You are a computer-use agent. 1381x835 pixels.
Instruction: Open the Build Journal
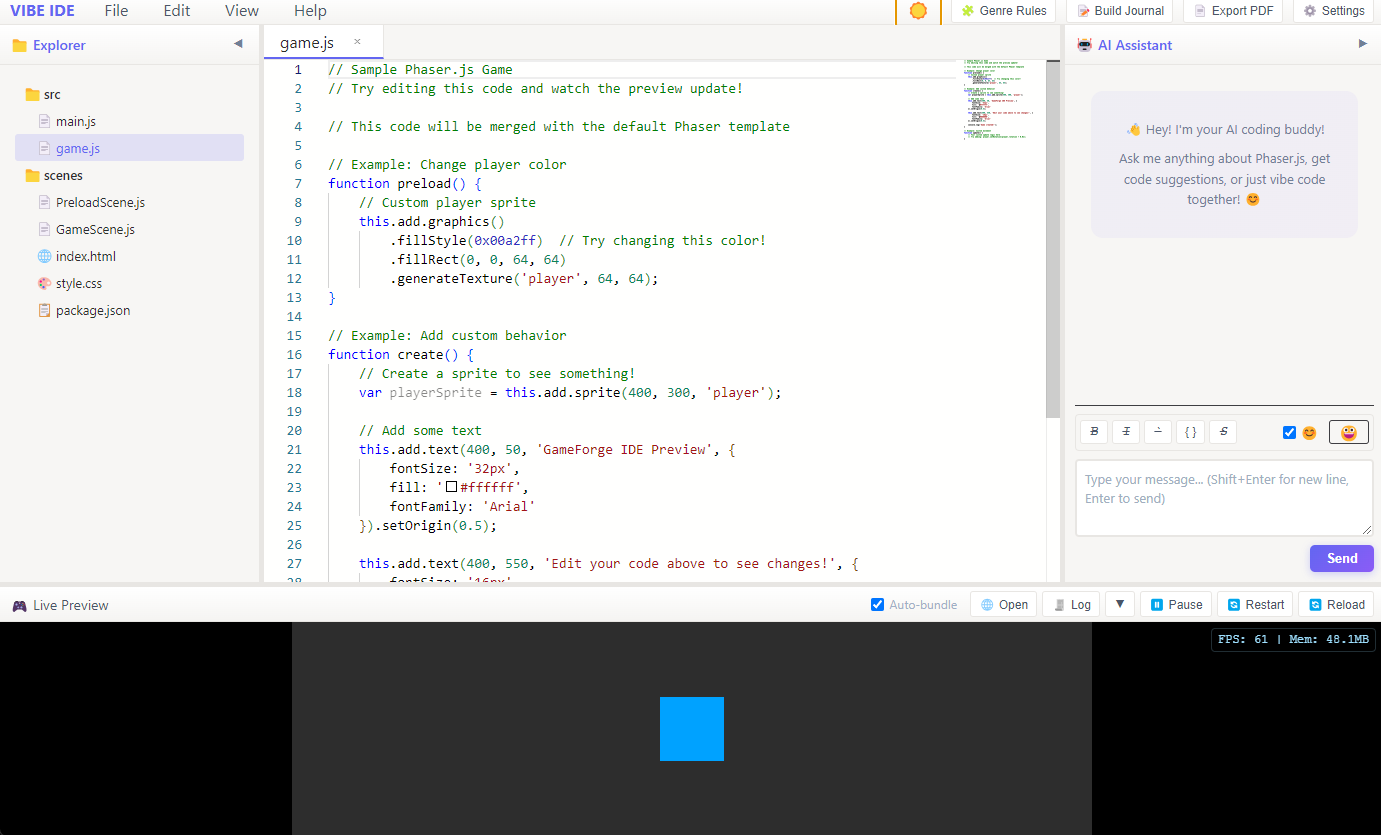tap(1120, 11)
